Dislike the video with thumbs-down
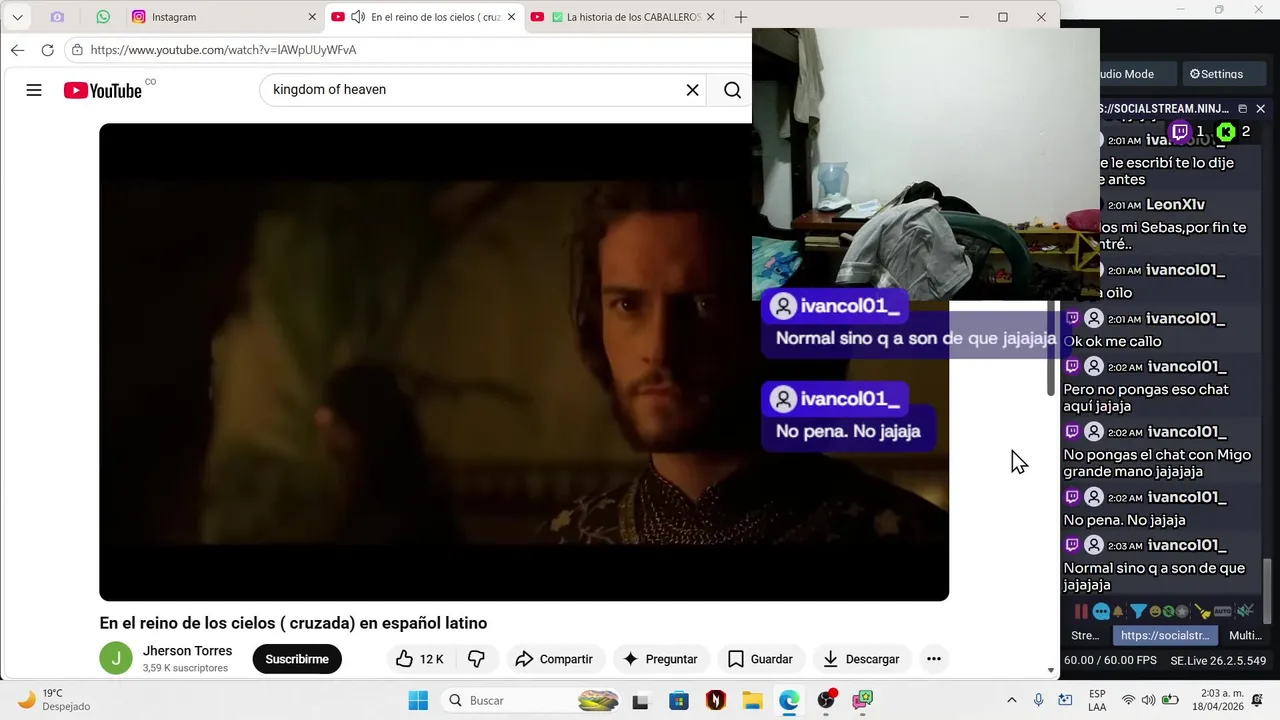1280x720 pixels. click(477, 659)
